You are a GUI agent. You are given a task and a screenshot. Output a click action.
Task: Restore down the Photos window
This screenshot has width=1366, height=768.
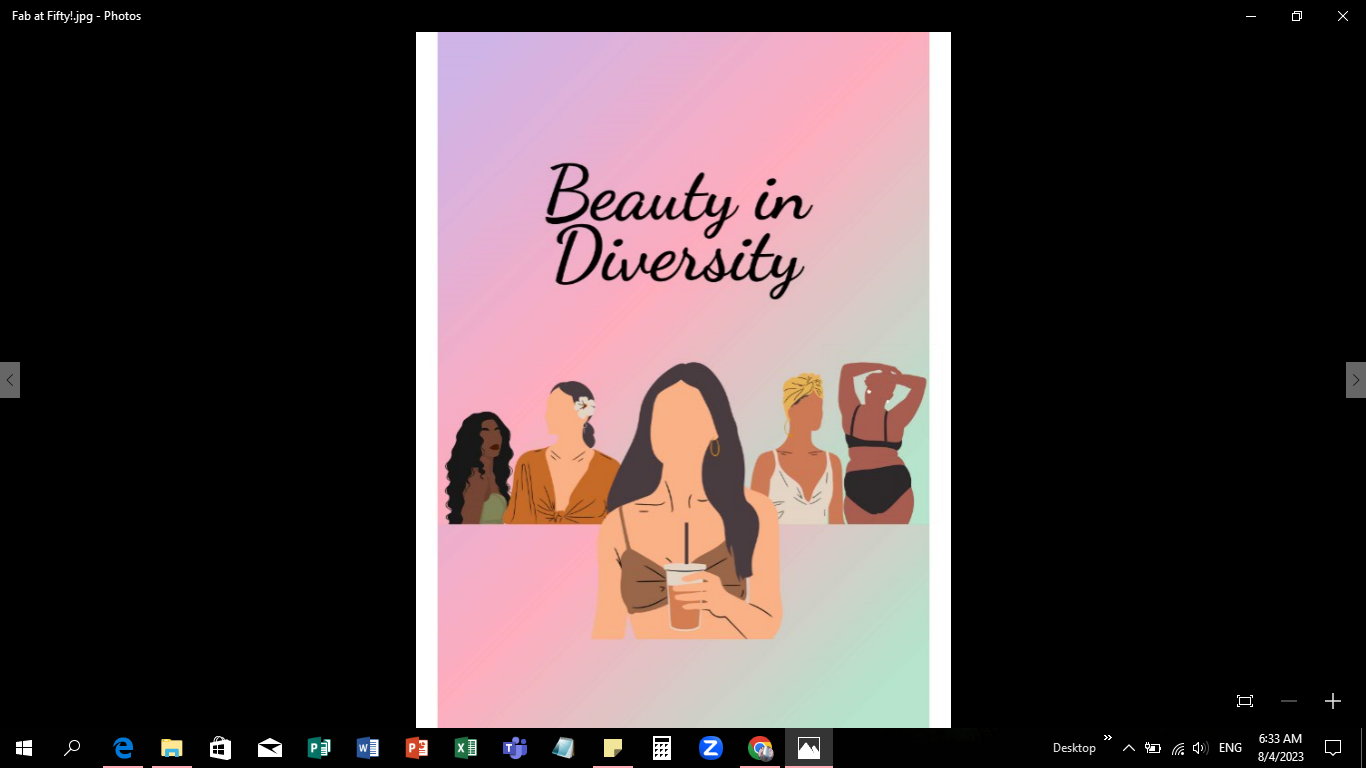click(1297, 16)
